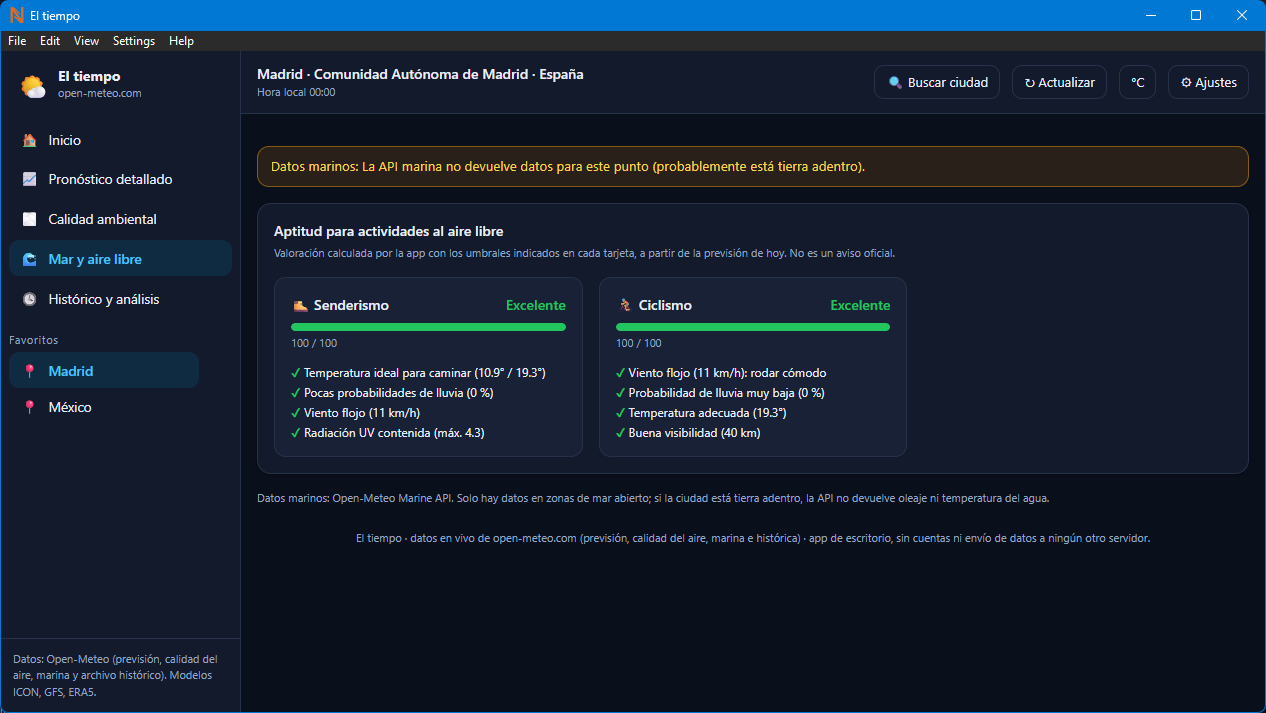The image size is (1266, 713).
Task: Open Pronóstico detallado section
Action: [120, 180]
